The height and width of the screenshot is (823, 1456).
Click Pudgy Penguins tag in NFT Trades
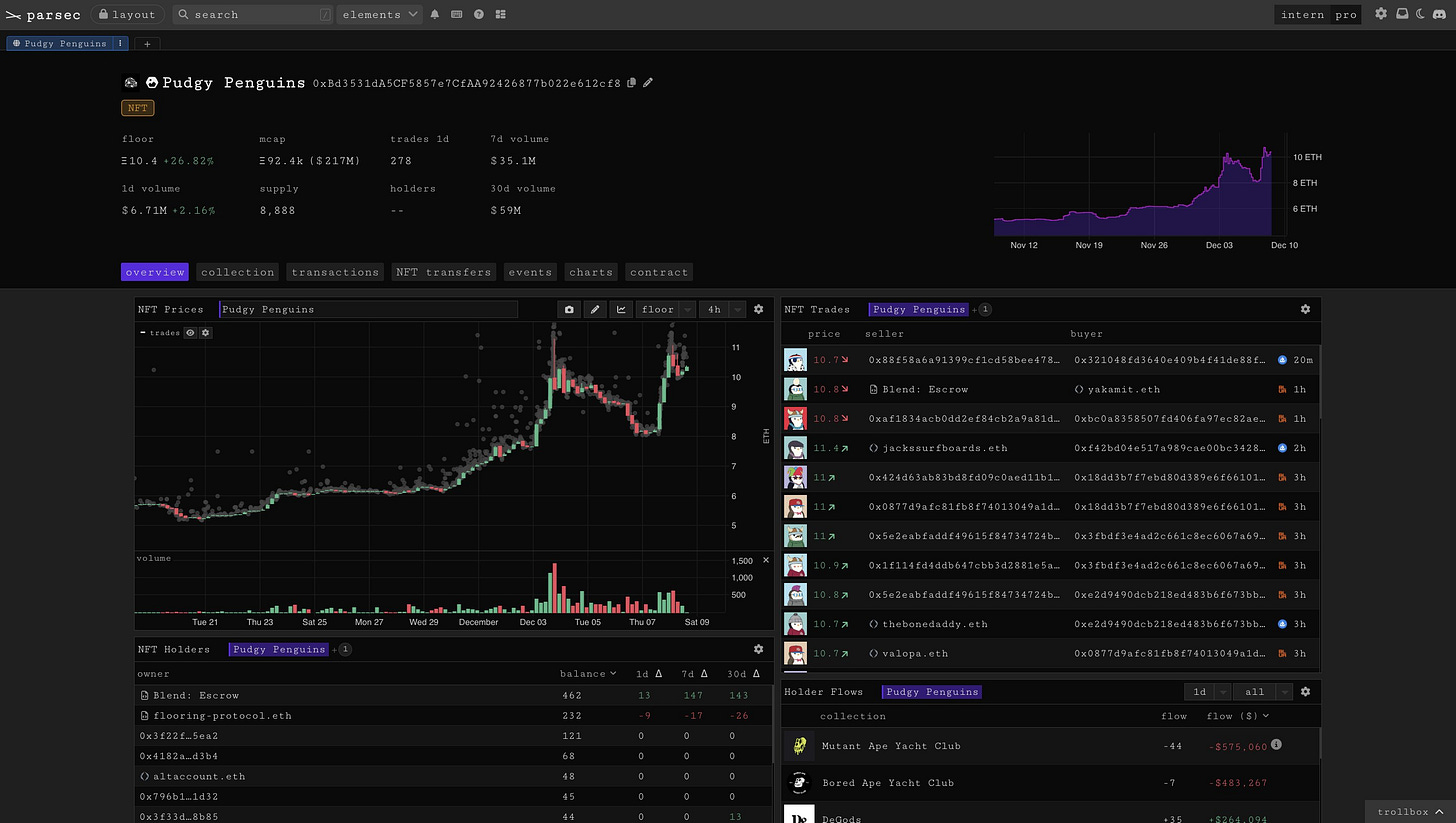point(918,309)
